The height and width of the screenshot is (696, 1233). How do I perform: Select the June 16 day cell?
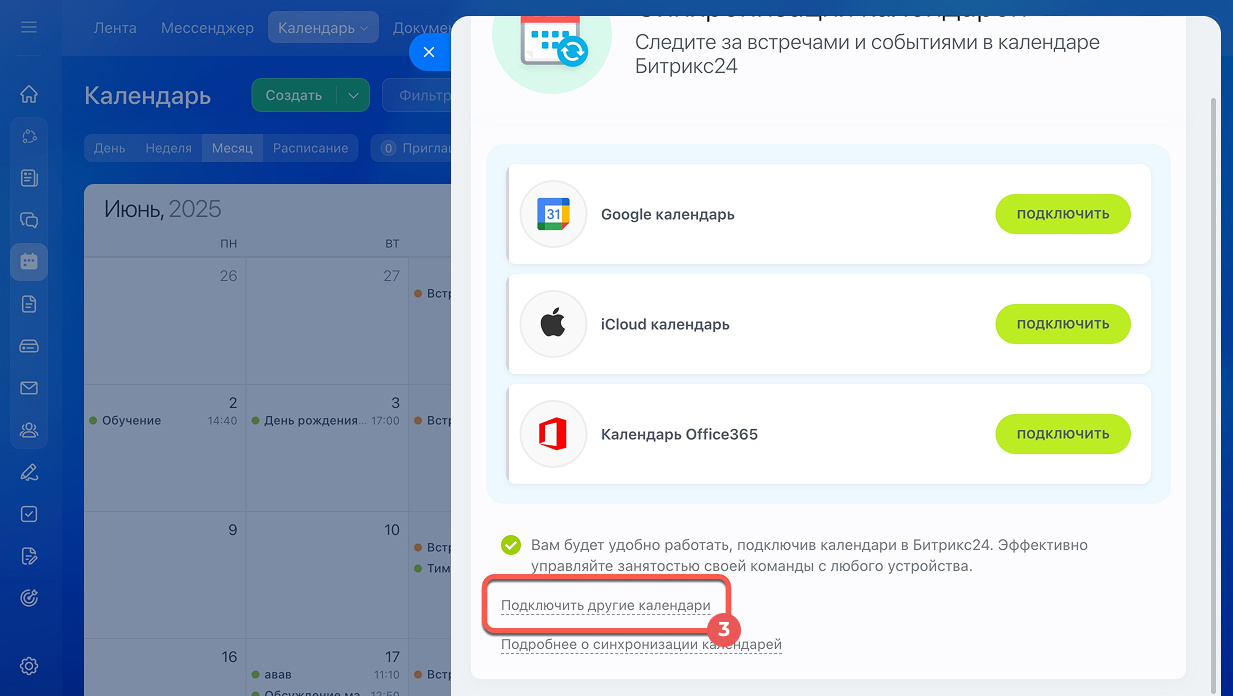click(165, 667)
